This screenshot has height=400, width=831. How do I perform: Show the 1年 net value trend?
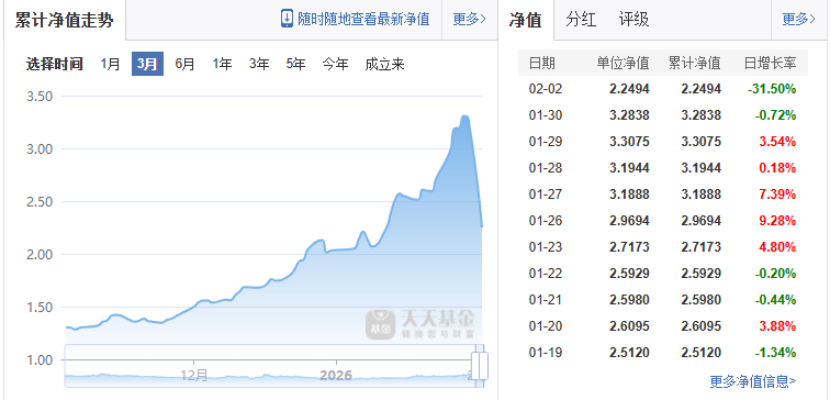click(222, 64)
